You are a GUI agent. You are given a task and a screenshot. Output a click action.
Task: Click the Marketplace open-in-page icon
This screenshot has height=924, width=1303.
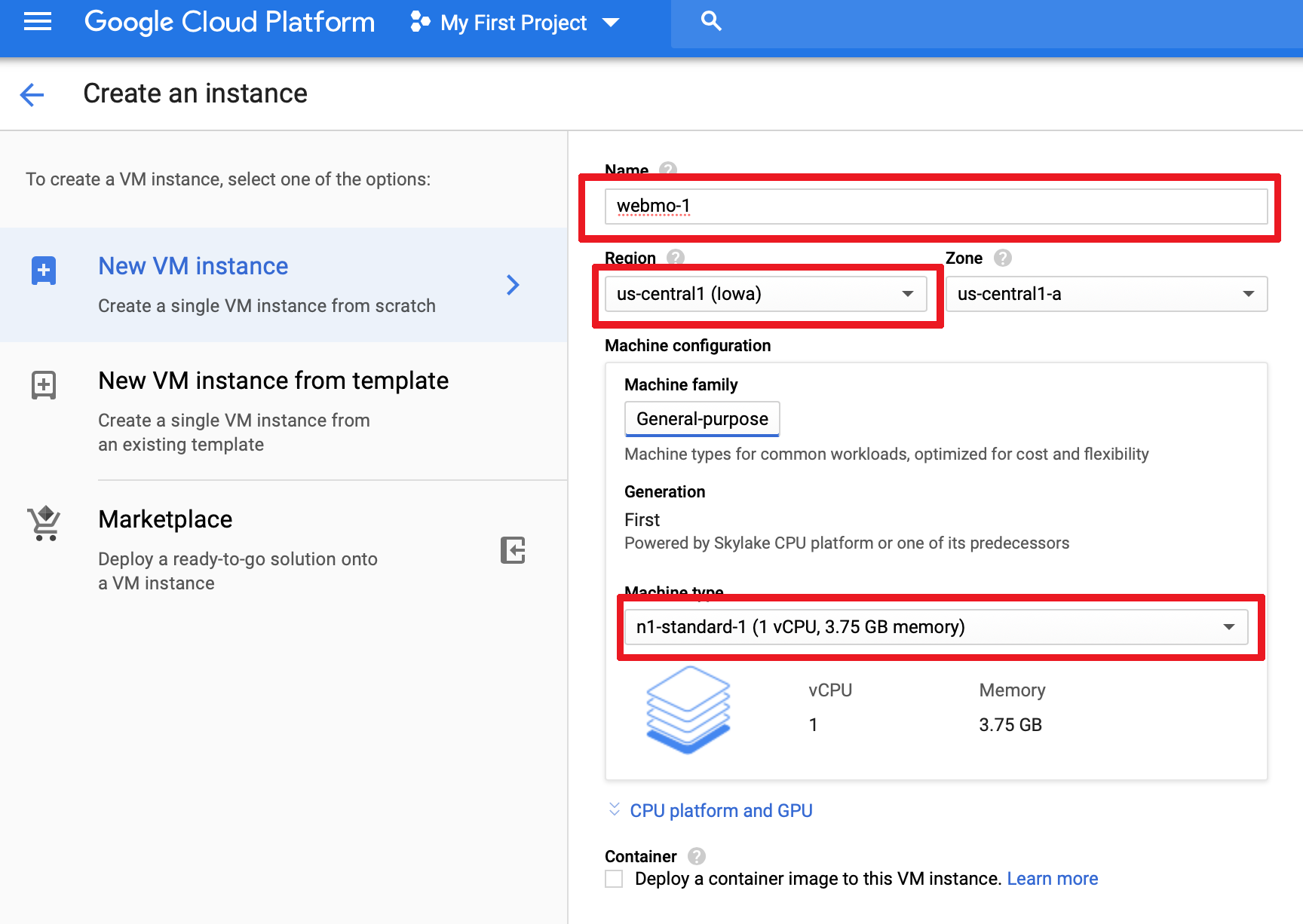(513, 550)
